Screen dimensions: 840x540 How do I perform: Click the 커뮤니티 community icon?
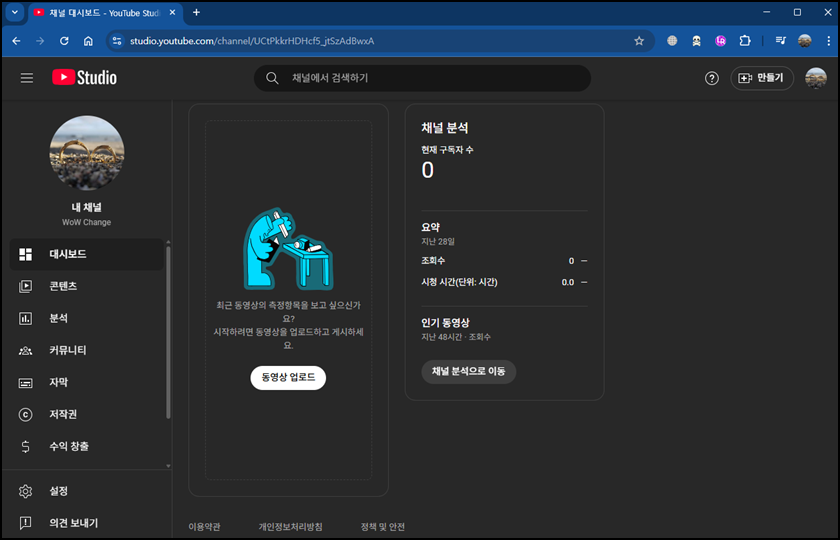pos(26,350)
